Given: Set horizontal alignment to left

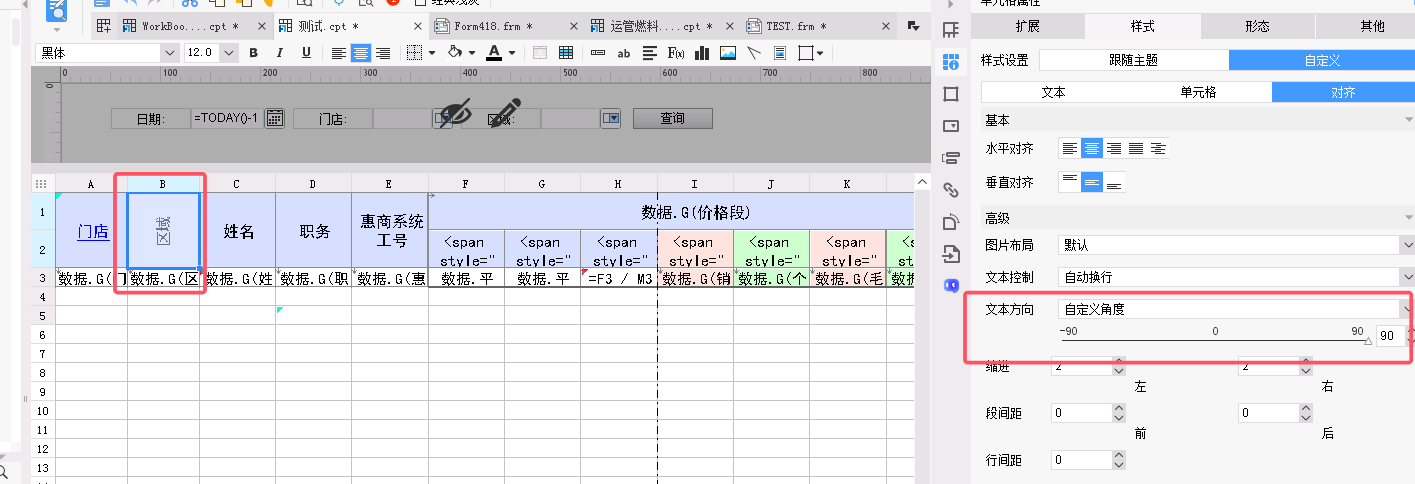Looking at the screenshot, I should (x=1071, y=148).
